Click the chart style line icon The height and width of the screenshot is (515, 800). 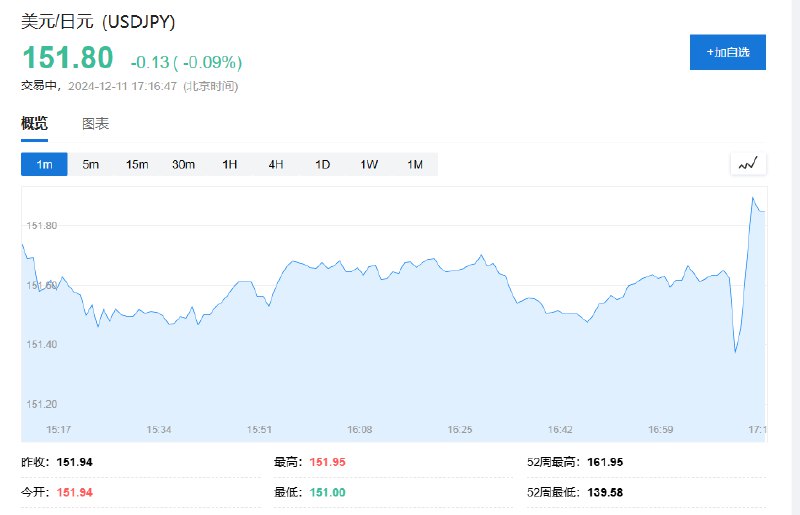coord(748,164)
